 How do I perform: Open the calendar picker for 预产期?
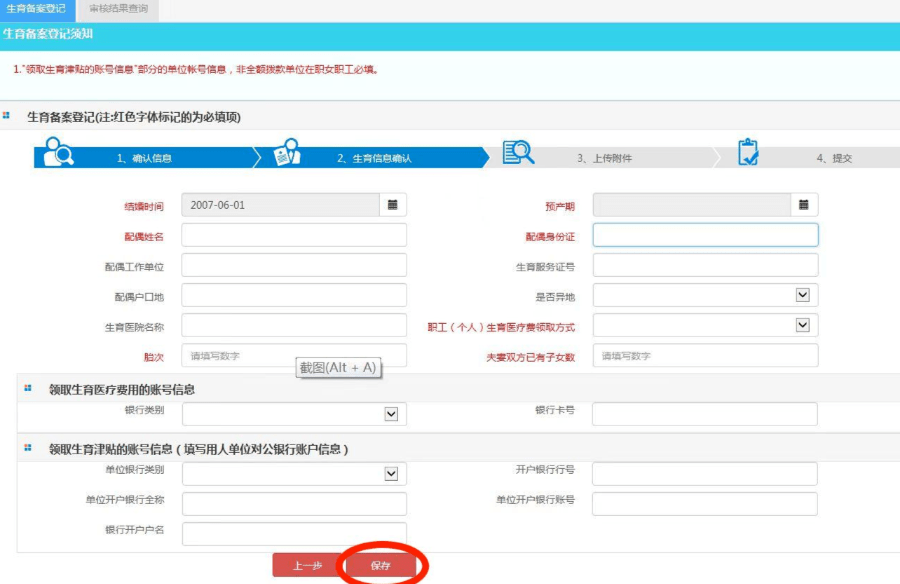804,205
